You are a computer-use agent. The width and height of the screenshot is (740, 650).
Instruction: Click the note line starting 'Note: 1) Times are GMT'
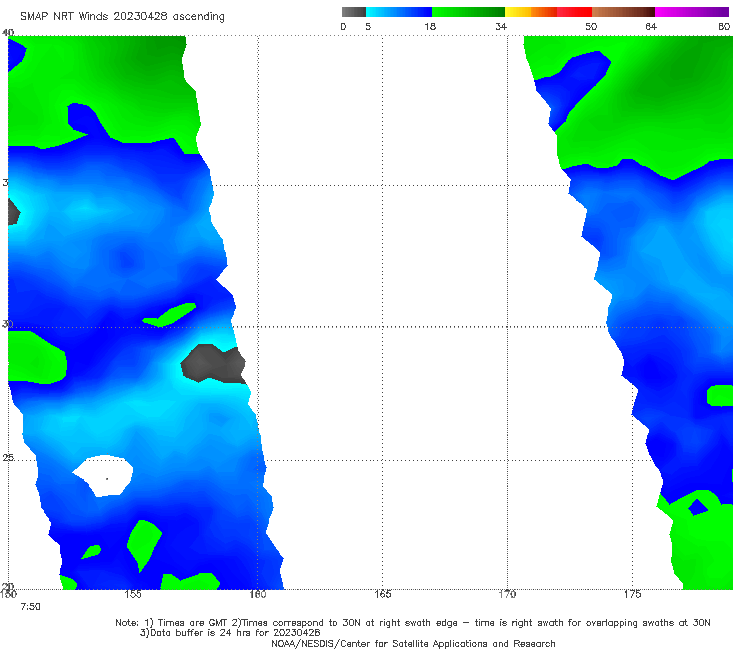[x=413, y=623]
